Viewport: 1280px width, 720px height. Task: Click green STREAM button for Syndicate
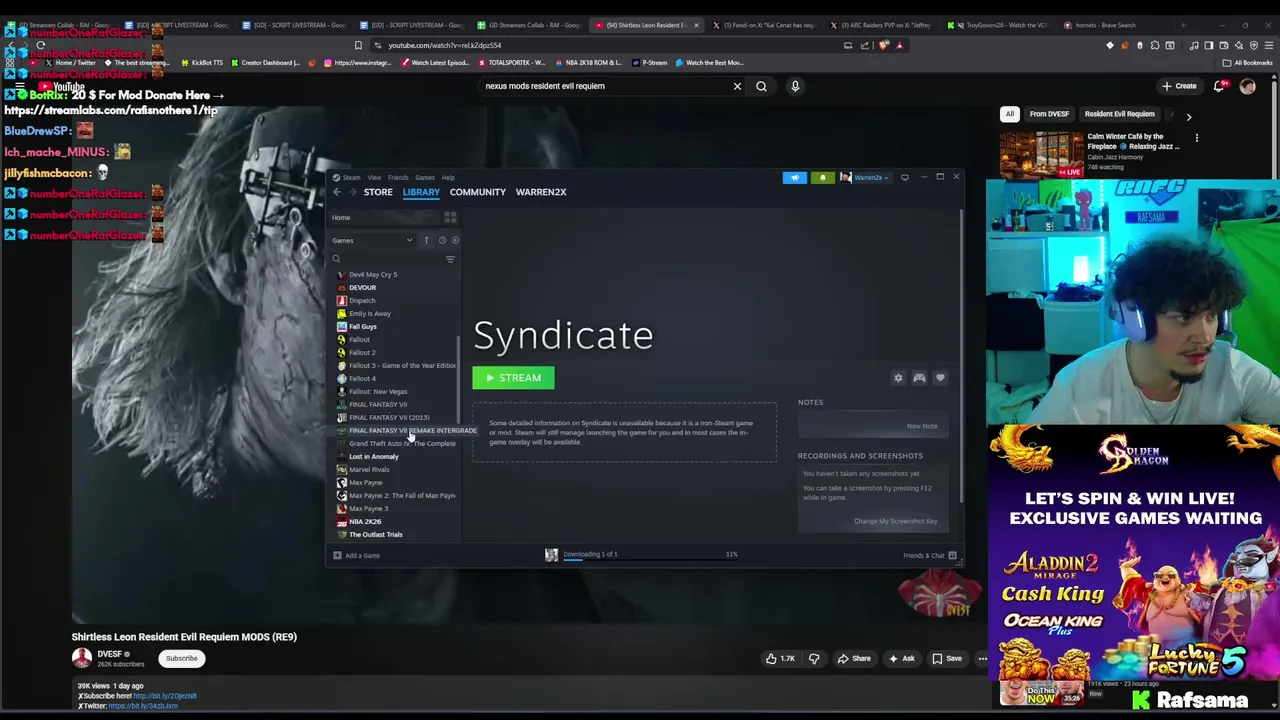coord(513,378)
